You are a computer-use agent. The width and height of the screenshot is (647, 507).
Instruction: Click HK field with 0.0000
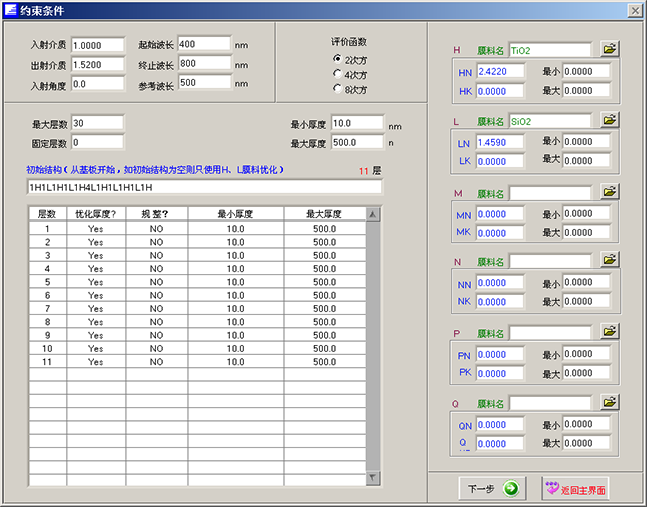[501, 91]
